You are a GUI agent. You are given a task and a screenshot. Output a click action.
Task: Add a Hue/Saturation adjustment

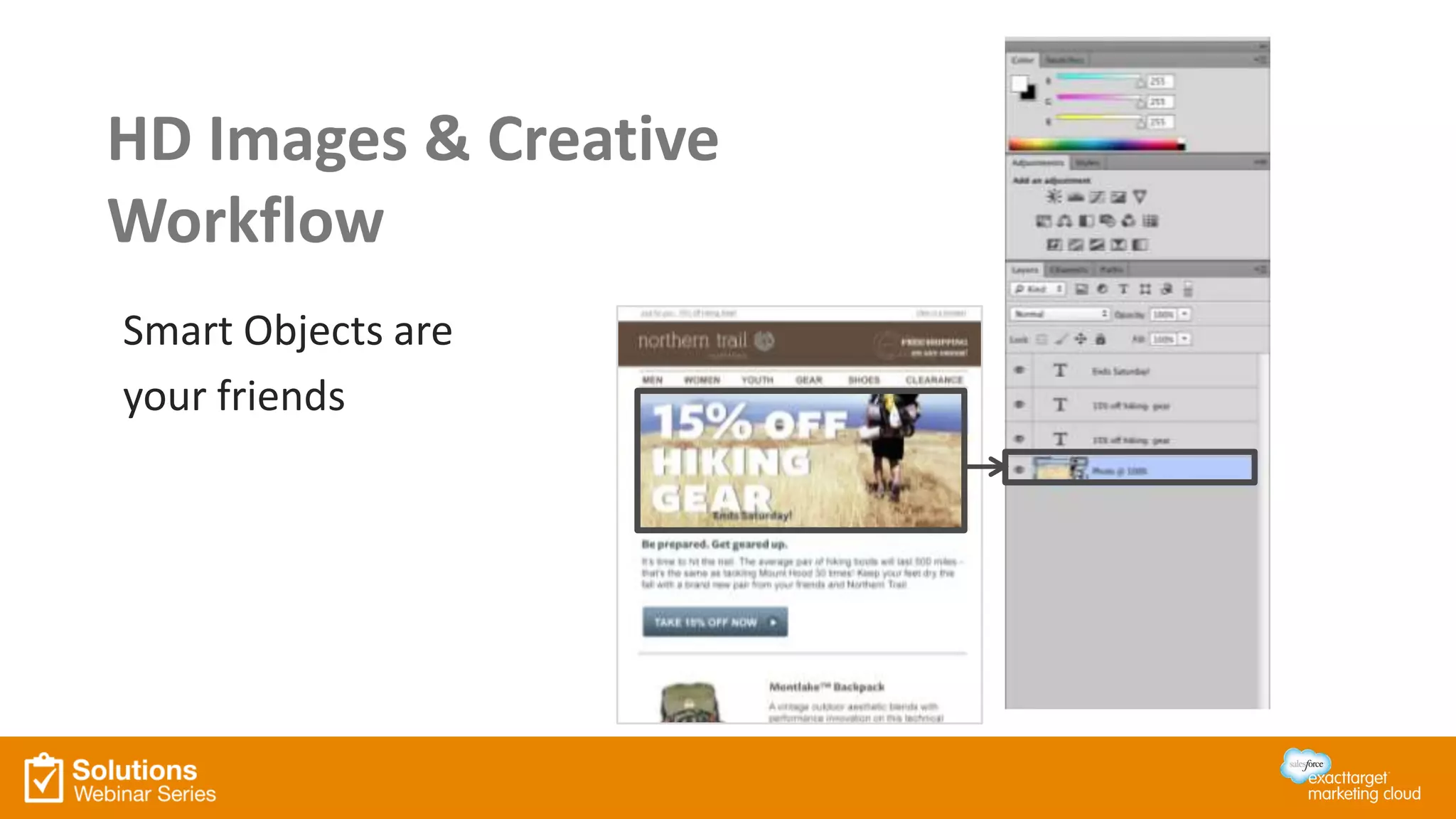pos(1043,221)
